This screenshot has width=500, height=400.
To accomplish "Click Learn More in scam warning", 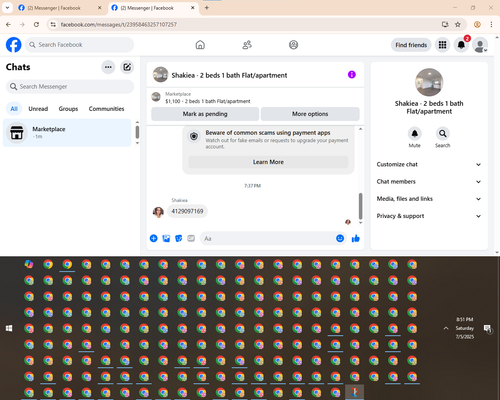I will 268,162.
